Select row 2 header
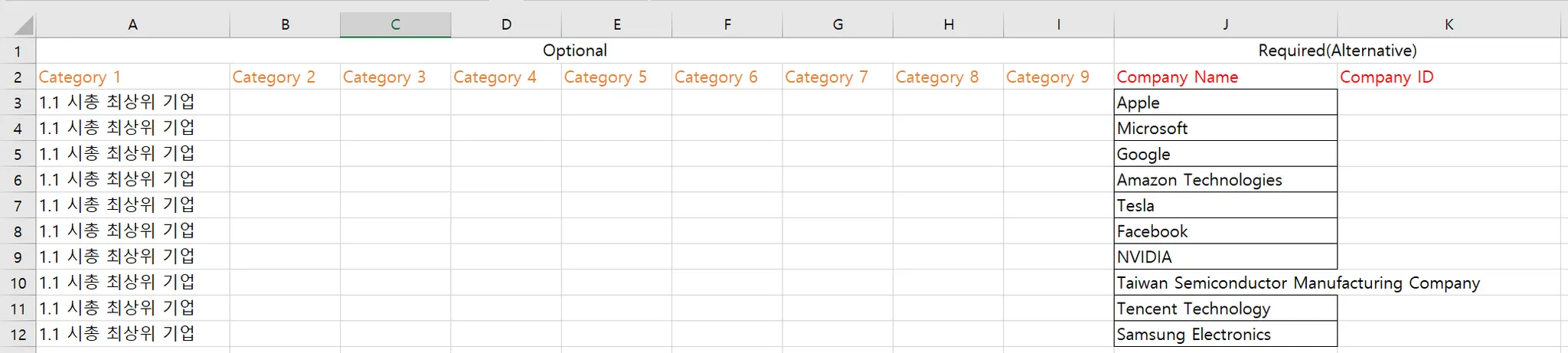This screenshot has width=1568, height=353. tap(18, 77)
